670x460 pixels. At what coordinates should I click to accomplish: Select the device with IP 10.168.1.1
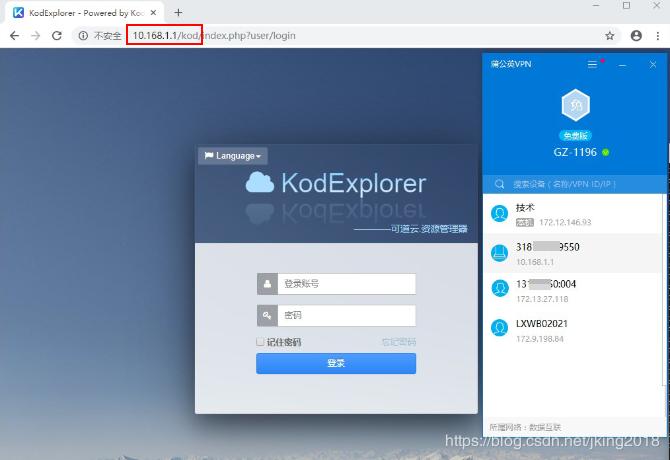tap(574, 253)
